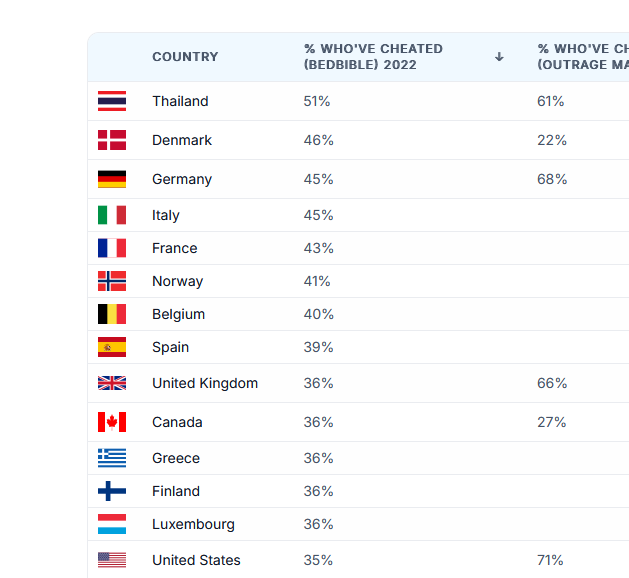Sort by the Country column header
The height and width of the screenshot is (578, 629).
[185, 57]
